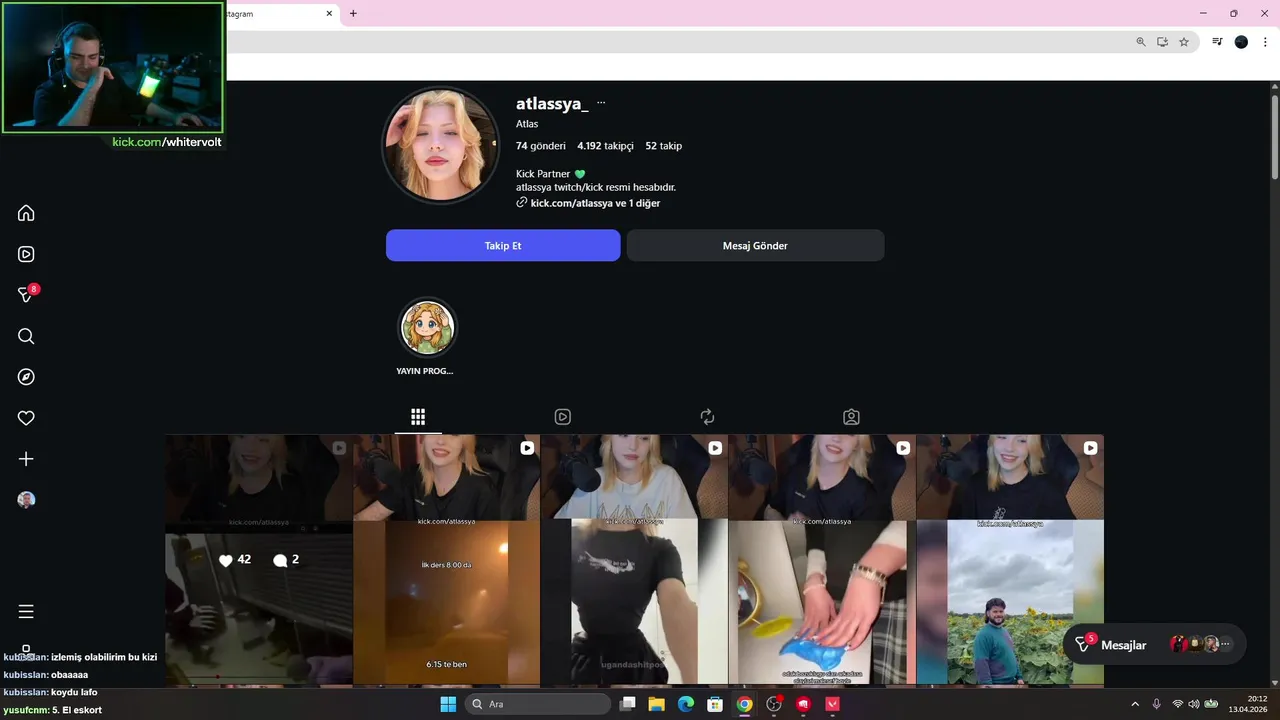The height and width of the screenshot is (720, 1280).
Task: Open the reel with blue slime hands
Action: (822, 560)
